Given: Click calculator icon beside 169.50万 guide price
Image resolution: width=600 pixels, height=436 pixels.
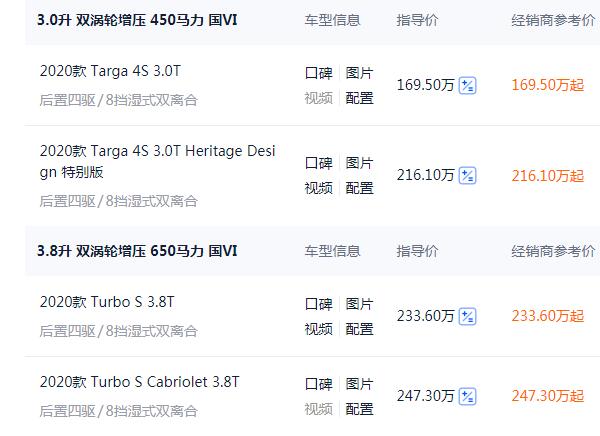Looking at the screenshot, I should tap(467, 86).
